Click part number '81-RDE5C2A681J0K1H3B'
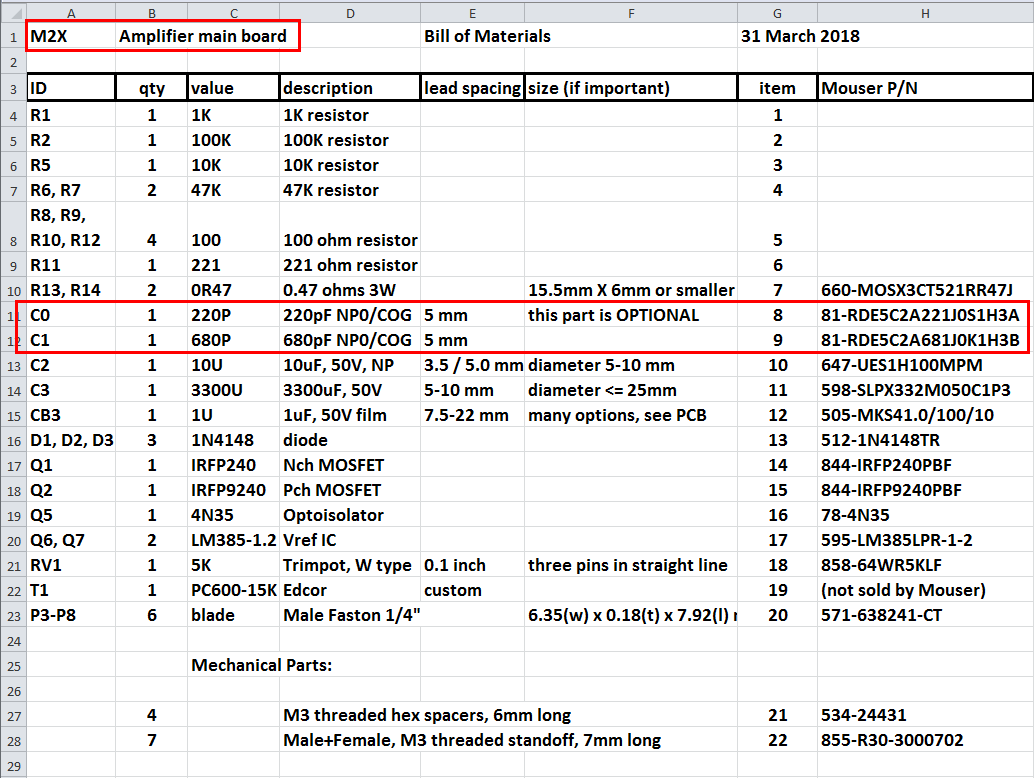1034x778 pixels. tap(925, 340)
